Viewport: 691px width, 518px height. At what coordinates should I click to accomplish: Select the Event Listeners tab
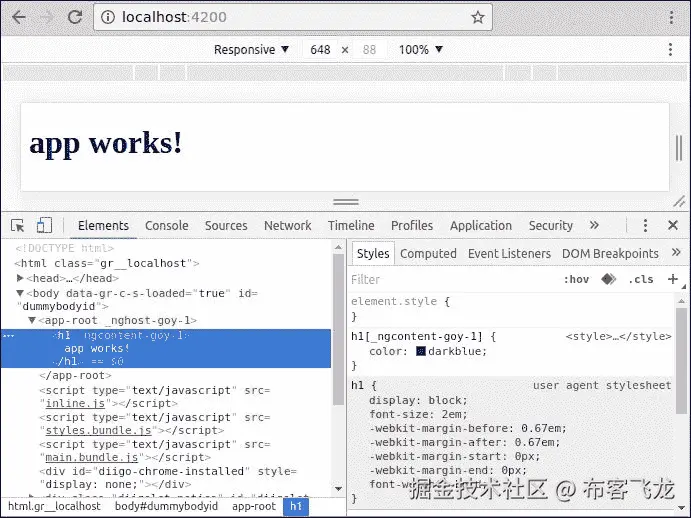click(509, 253)
